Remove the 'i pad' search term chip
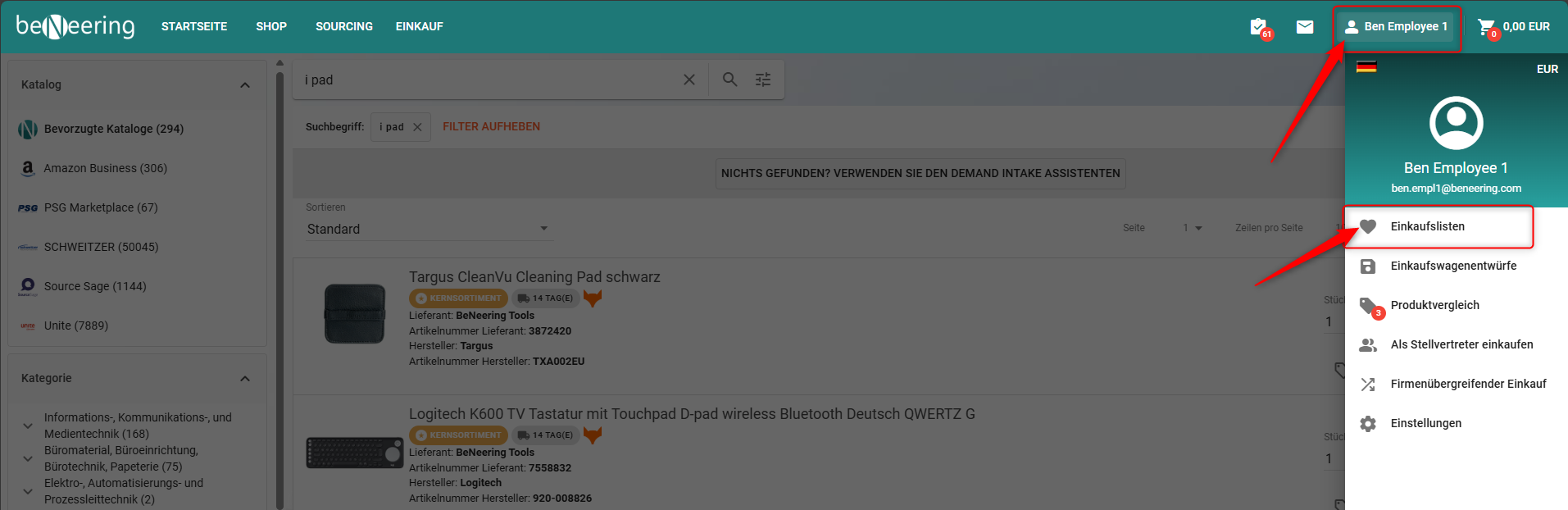 click(x=417, y=127)
